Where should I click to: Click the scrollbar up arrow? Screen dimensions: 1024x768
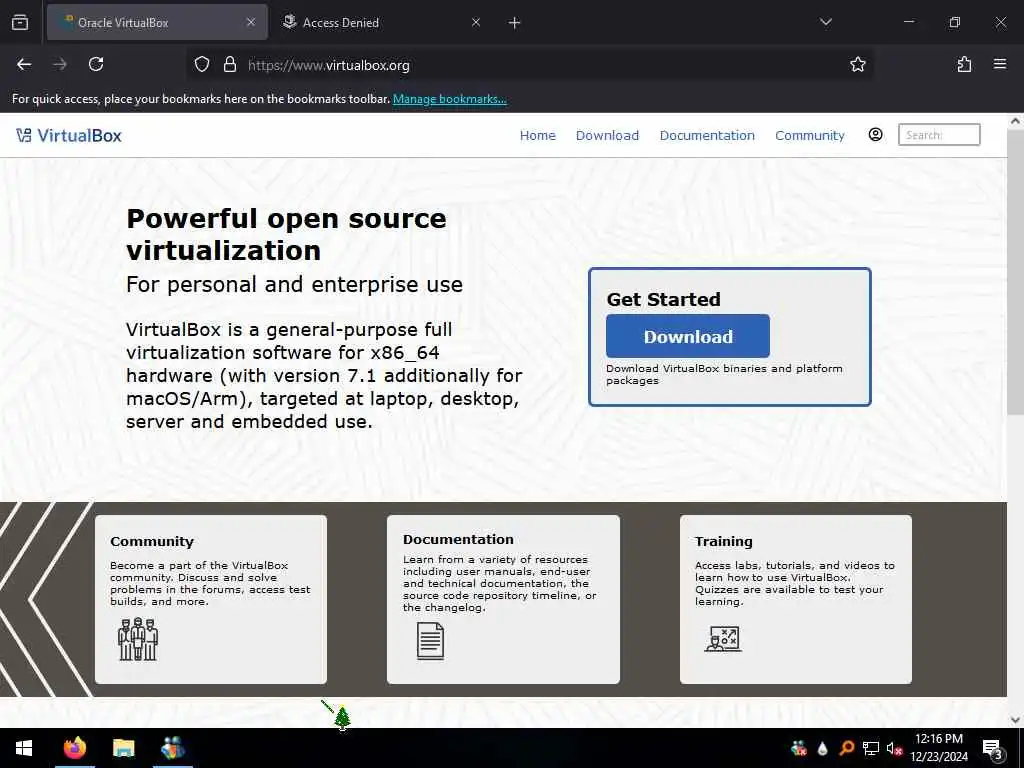pos(1015,121)
